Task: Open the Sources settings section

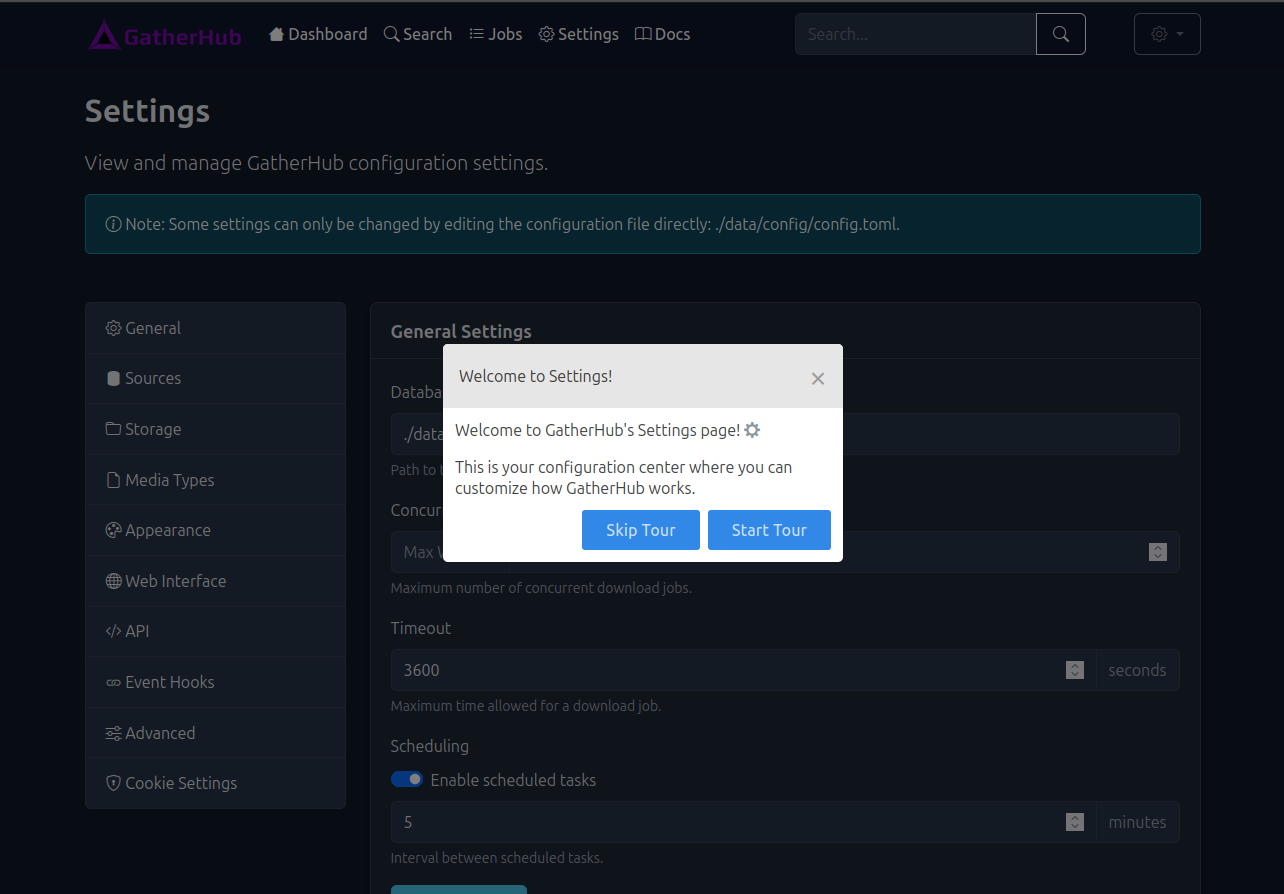Action: click(x=152, y=378)
